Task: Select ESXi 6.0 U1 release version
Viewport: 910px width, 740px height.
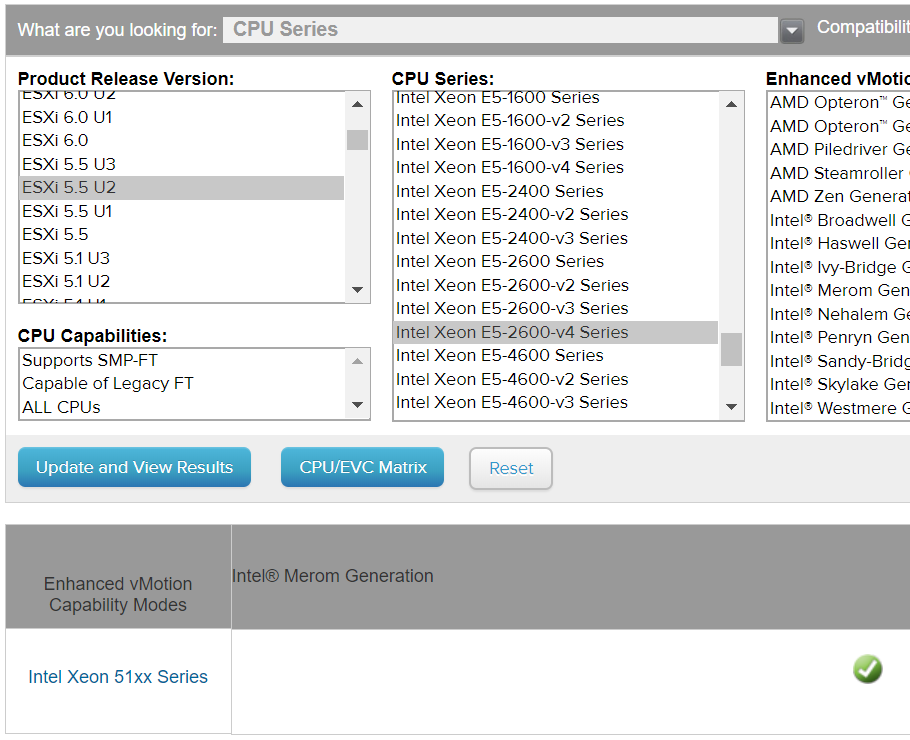Action: click(120, 116)
